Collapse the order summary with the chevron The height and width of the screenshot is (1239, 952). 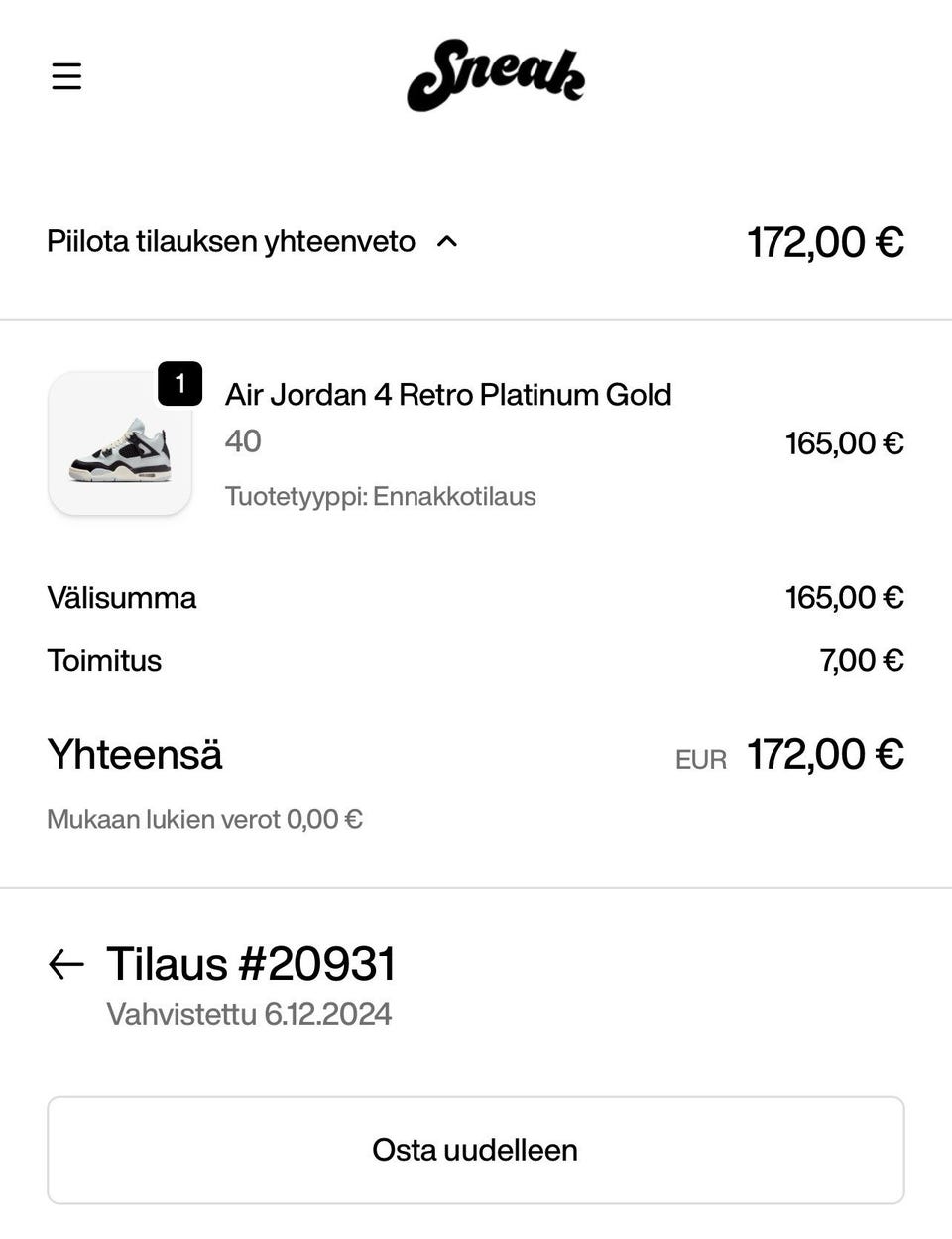tap(447, 241)
